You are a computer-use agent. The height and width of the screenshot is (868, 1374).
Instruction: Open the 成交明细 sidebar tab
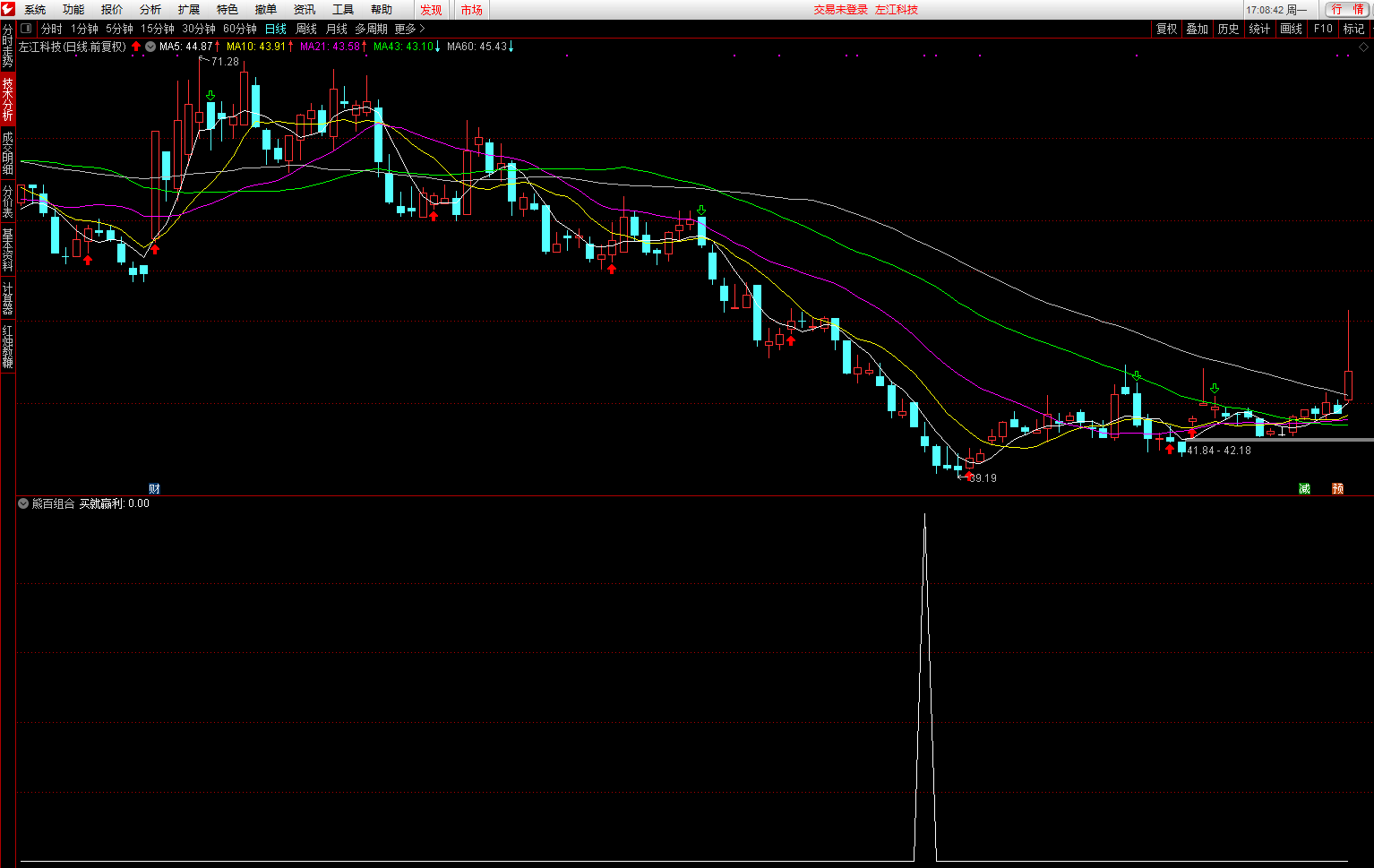[x=7, y=152]
